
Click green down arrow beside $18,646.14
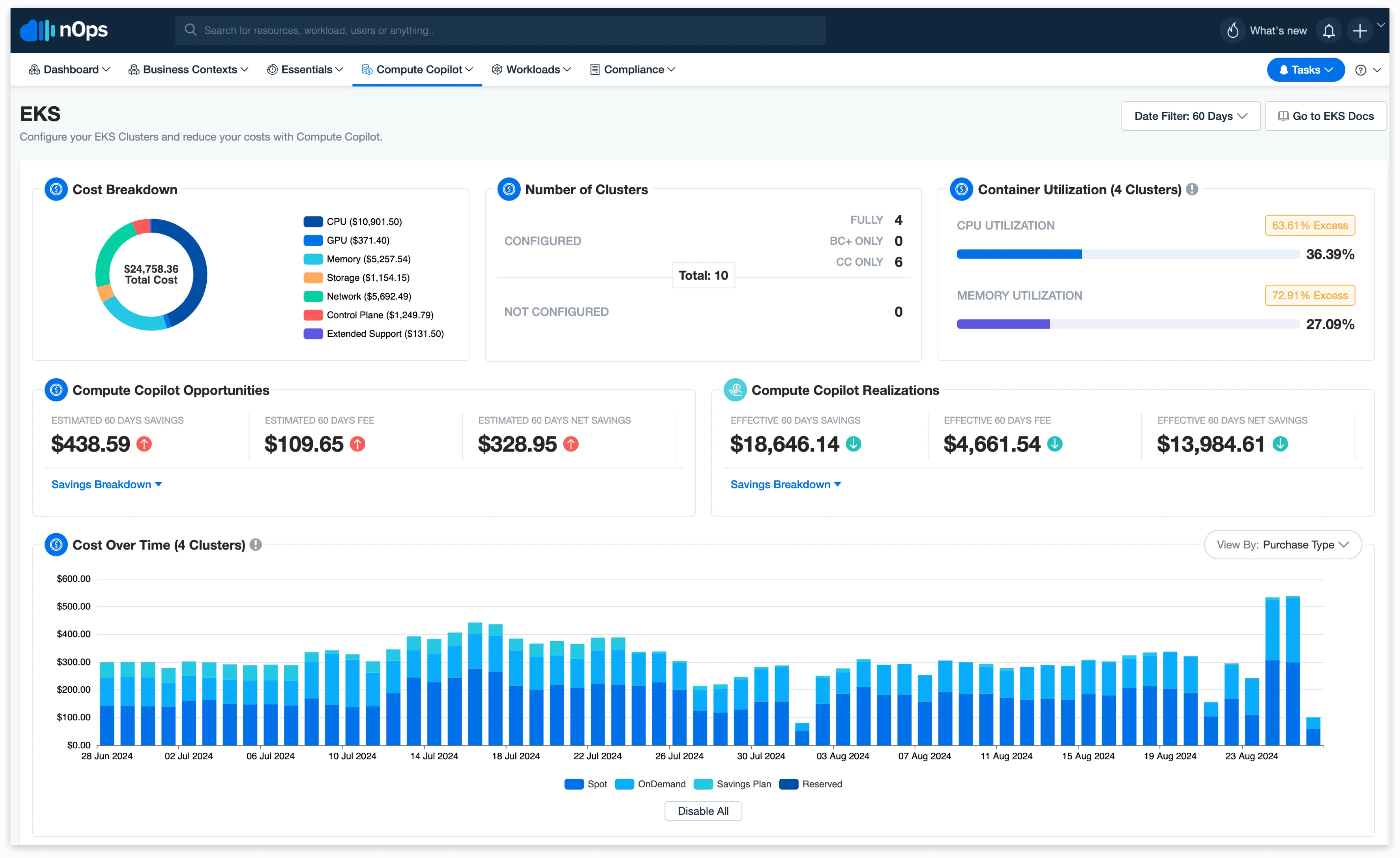853,444
